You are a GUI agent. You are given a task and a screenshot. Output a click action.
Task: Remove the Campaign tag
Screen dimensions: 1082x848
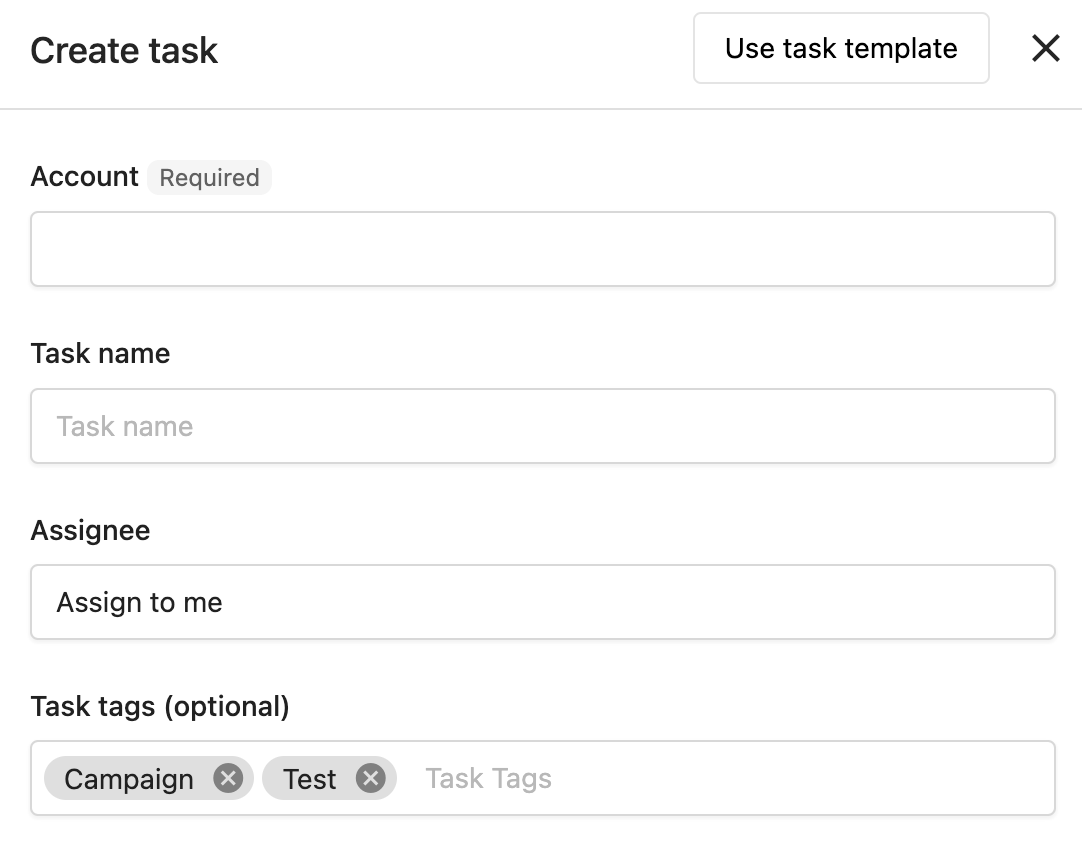(228, 778)
